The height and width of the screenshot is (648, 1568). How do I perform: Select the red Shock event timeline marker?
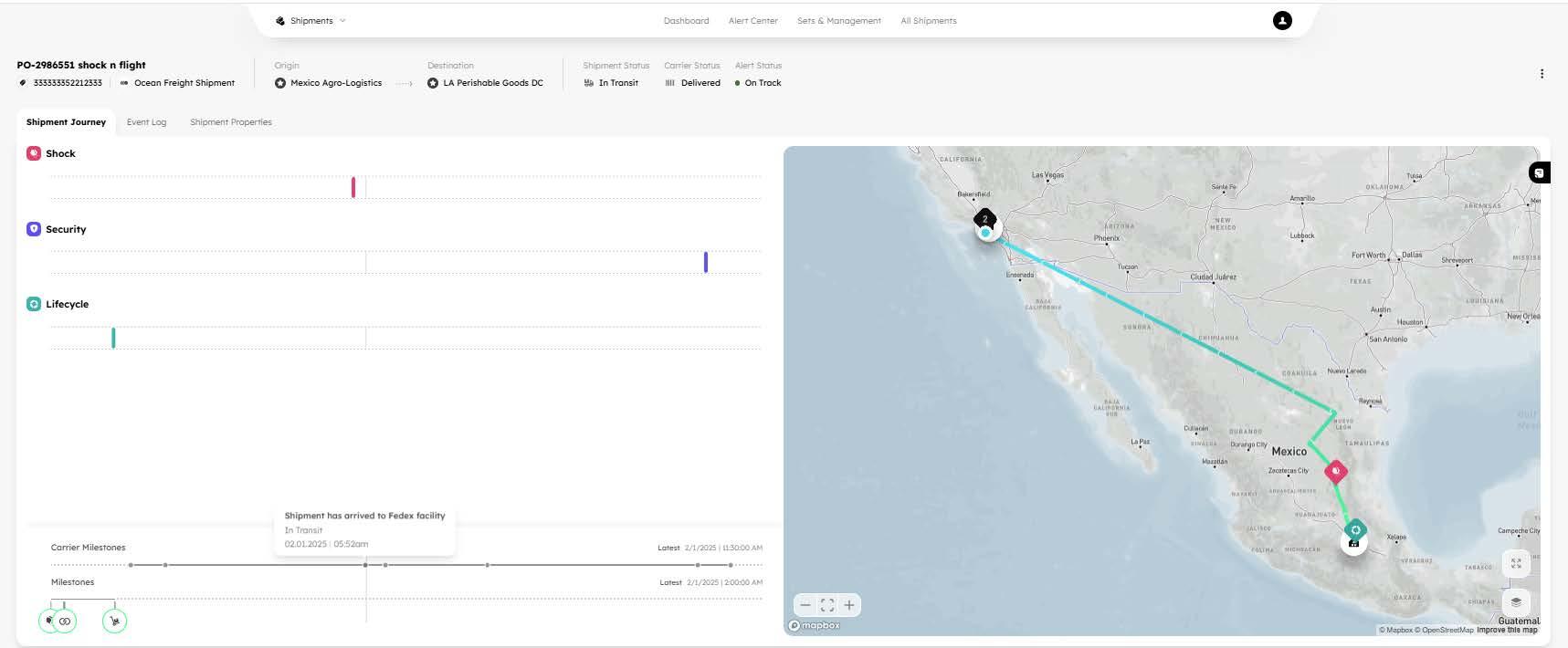click(353, 187)
